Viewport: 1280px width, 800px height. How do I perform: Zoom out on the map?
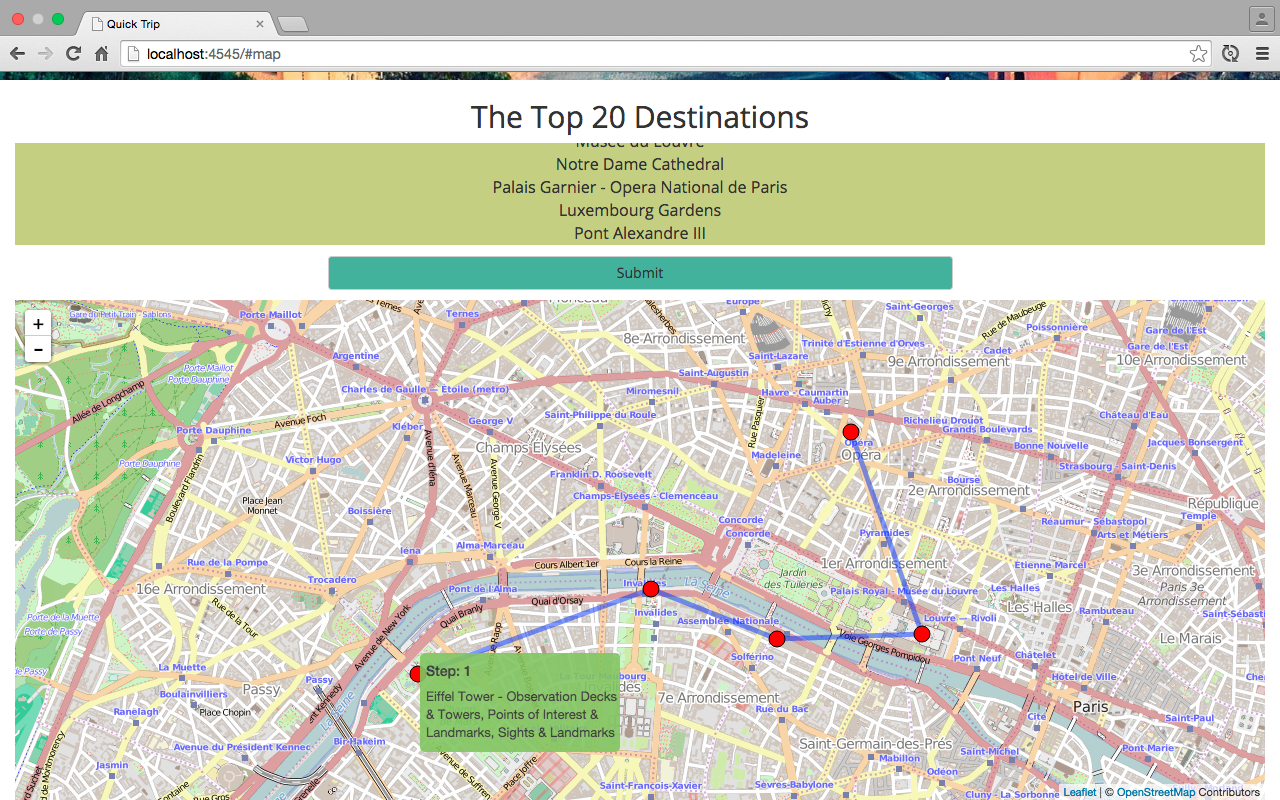[38, 350]
